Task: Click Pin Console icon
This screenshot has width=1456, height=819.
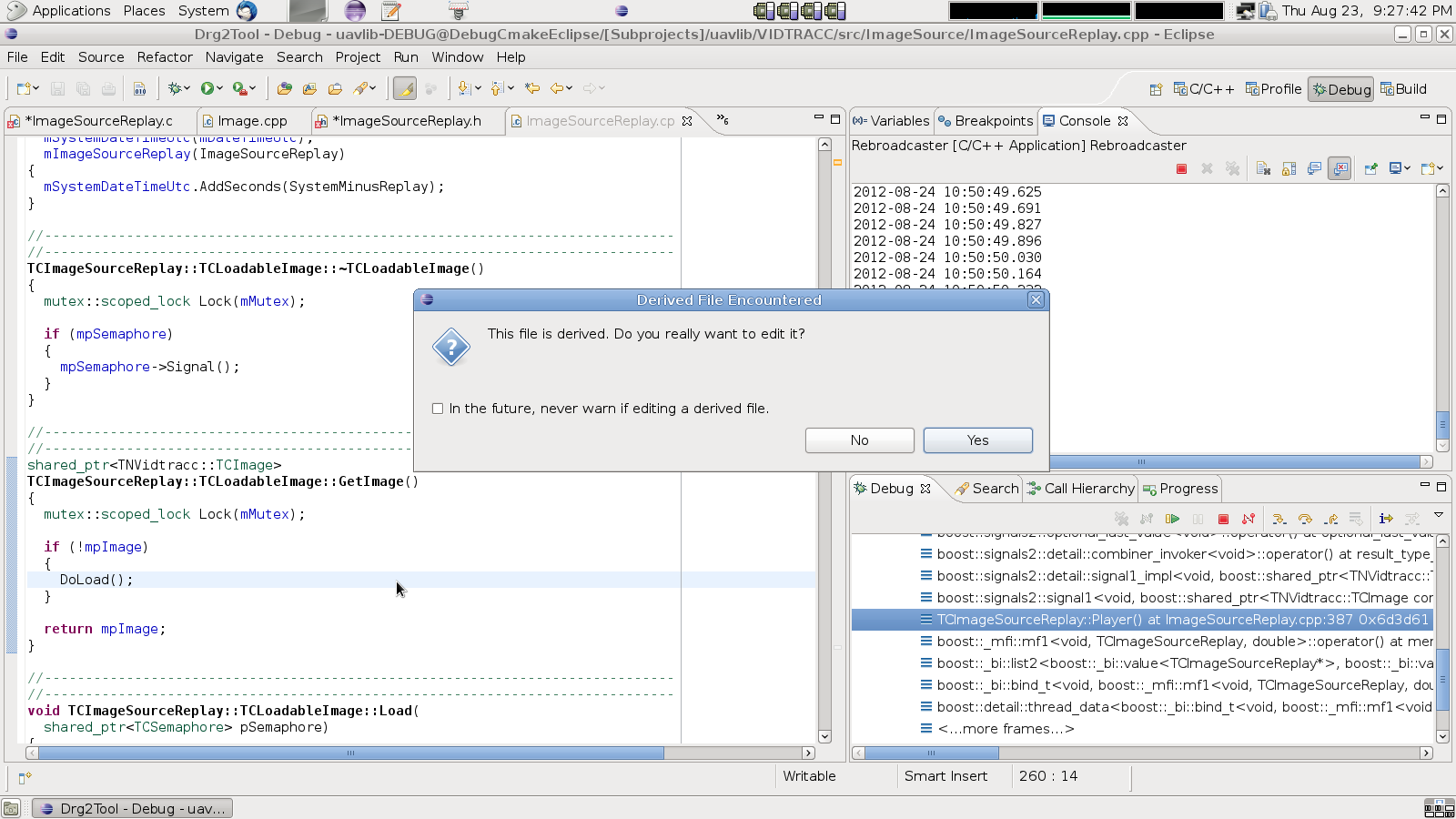Action: (x=1370, y=168)
